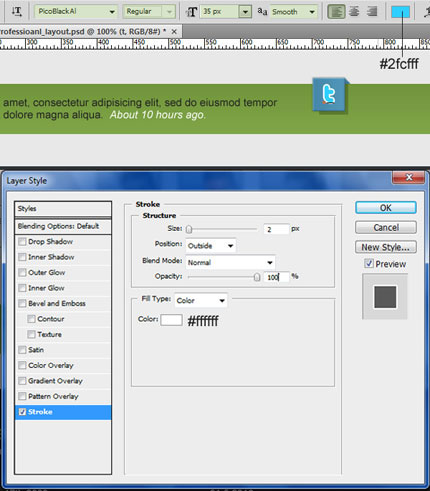
Task: Center the text alignment
Action: (x=354, y=12)
